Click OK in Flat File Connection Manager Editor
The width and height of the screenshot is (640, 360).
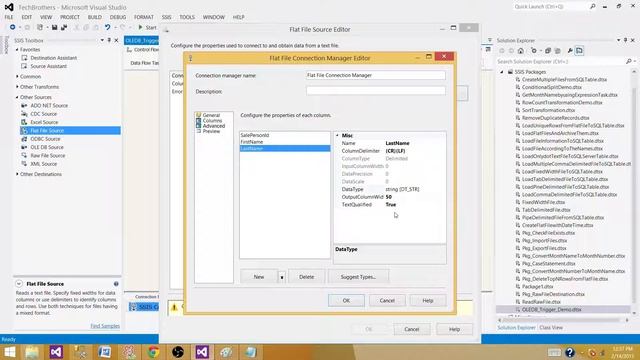(x=346, y=300)
